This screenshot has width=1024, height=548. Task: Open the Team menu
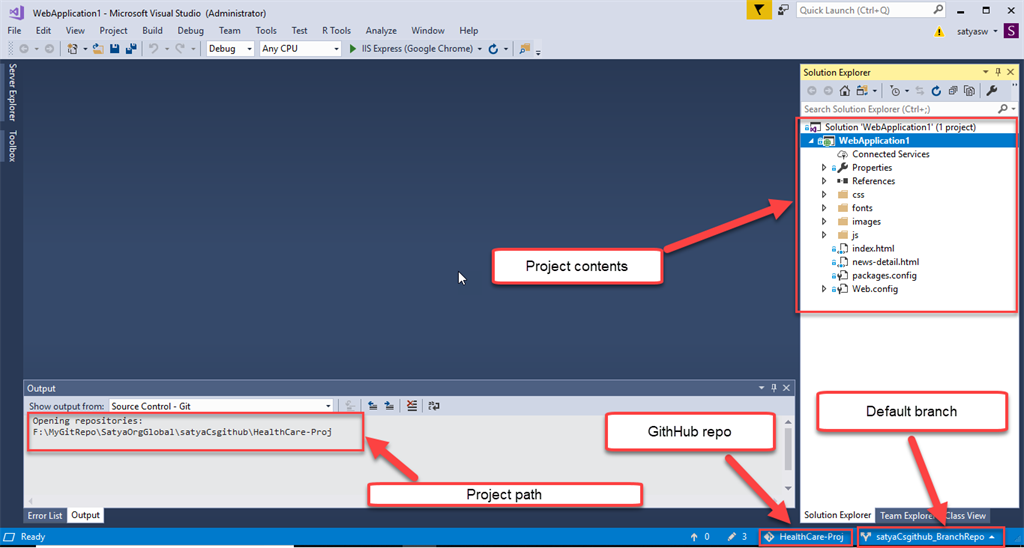coord(230,31)
